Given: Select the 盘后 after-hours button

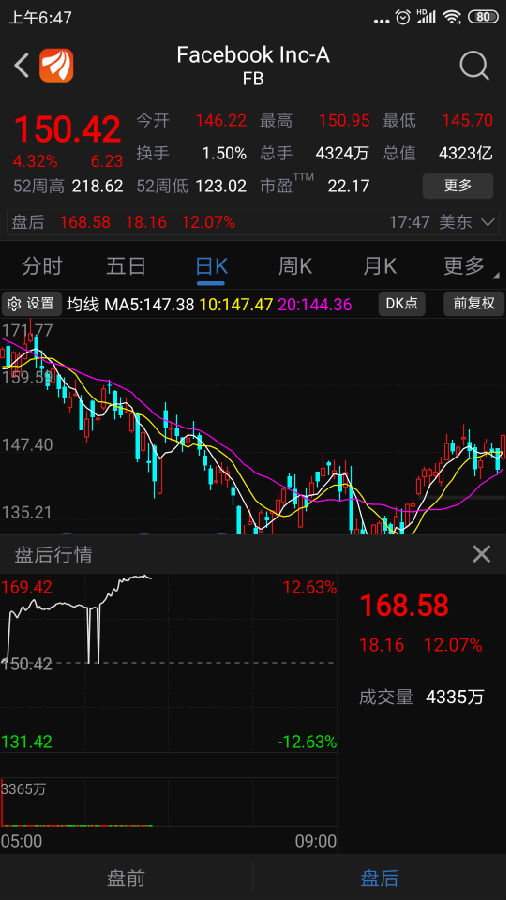Looking at the screenshot, I should 379,878.
